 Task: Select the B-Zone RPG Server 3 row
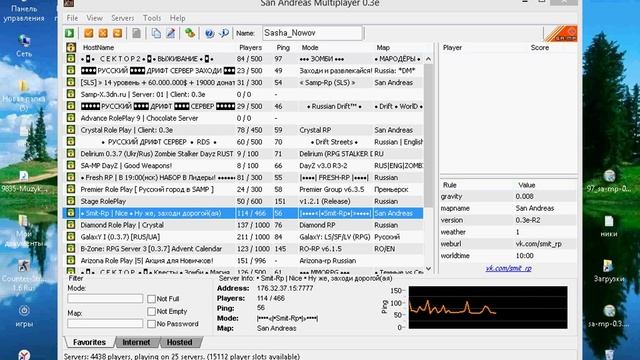pos(244,248)
